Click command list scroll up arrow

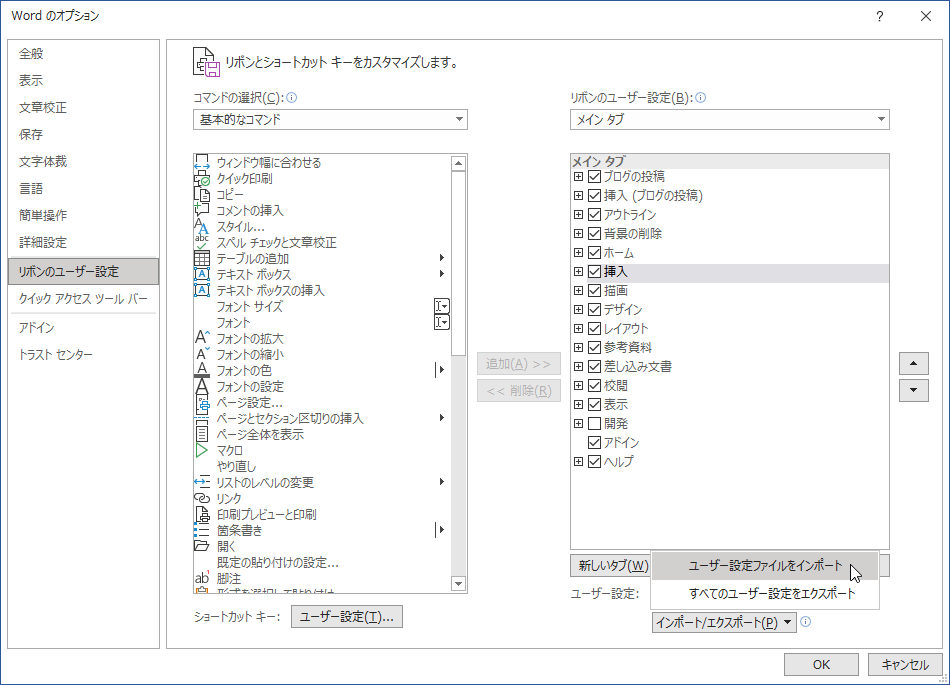[x=459, y=164]
